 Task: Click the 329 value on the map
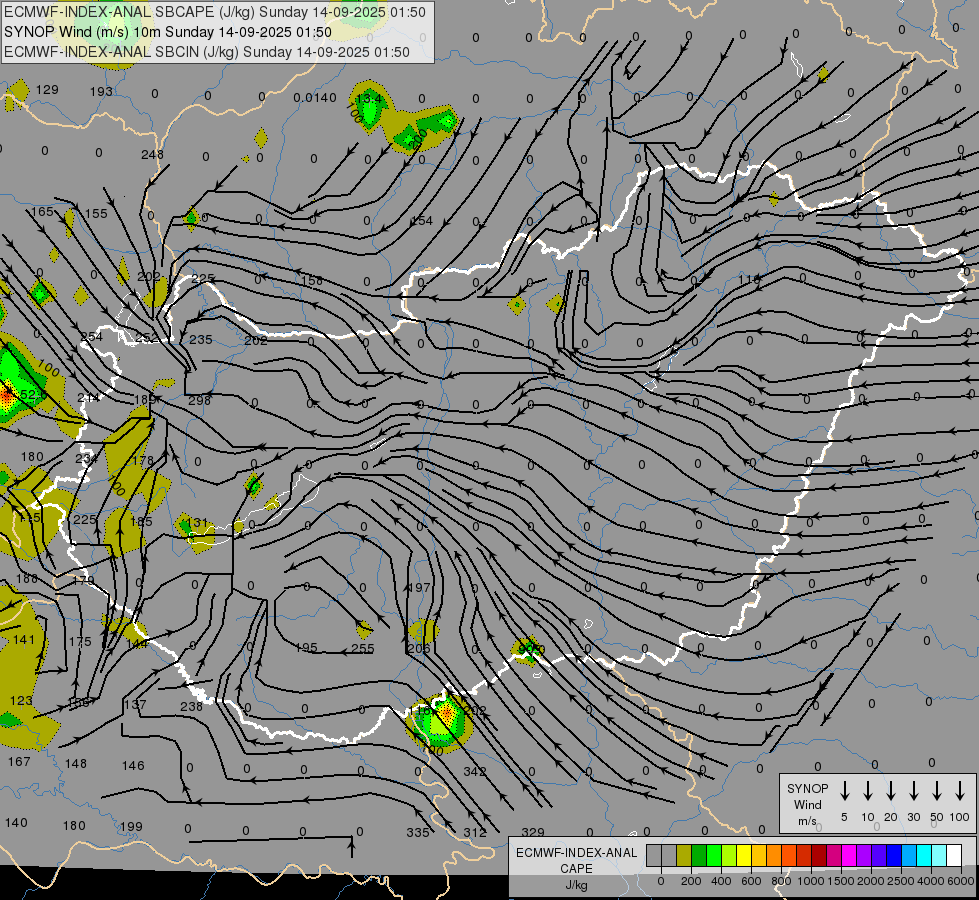[533, 832]
